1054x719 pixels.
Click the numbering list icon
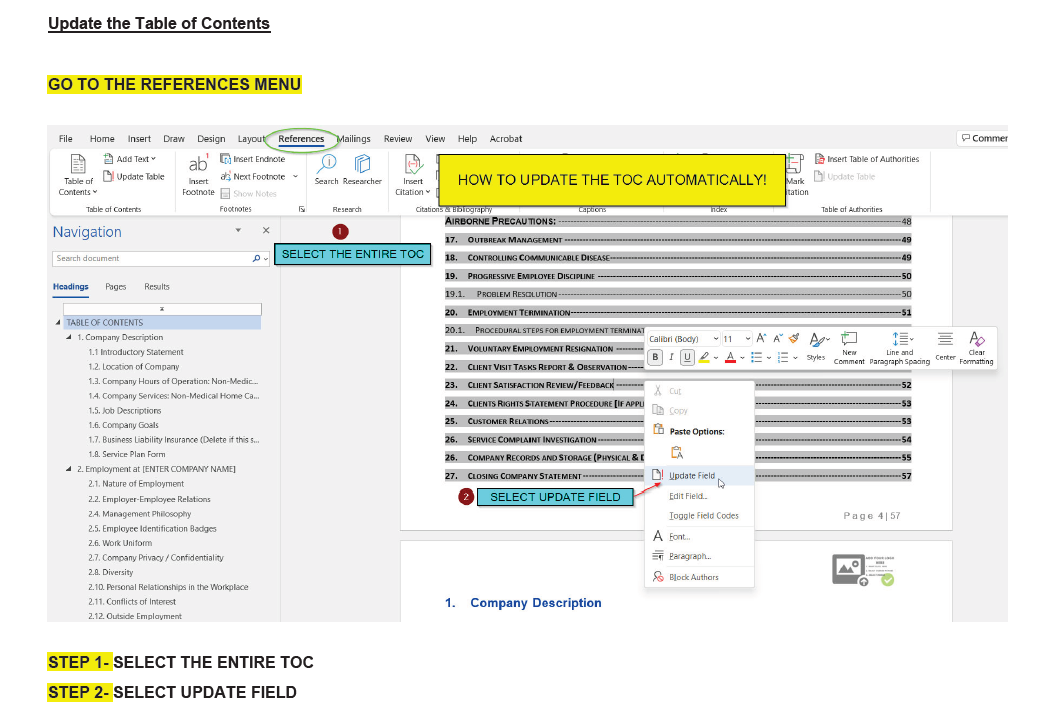(x=782, y=357)
